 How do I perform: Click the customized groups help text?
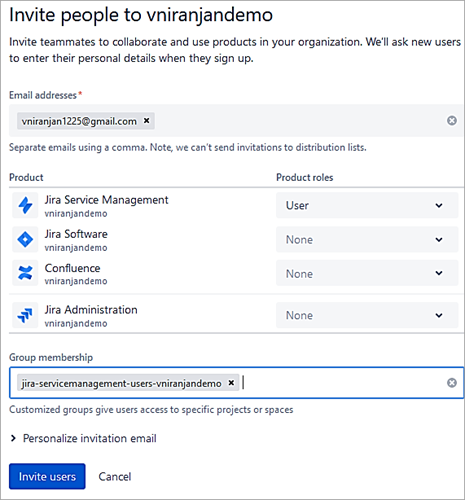[x=151, y=409]
